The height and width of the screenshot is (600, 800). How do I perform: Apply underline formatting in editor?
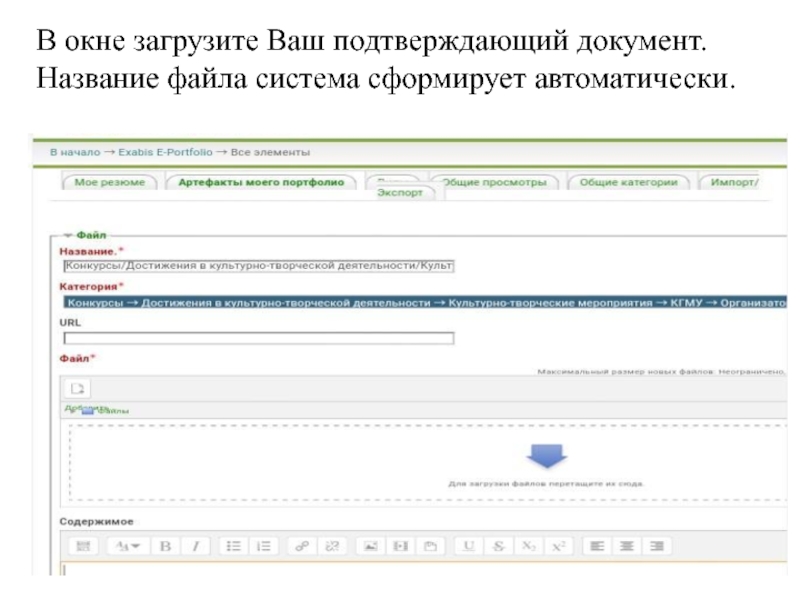coord(467,546)
